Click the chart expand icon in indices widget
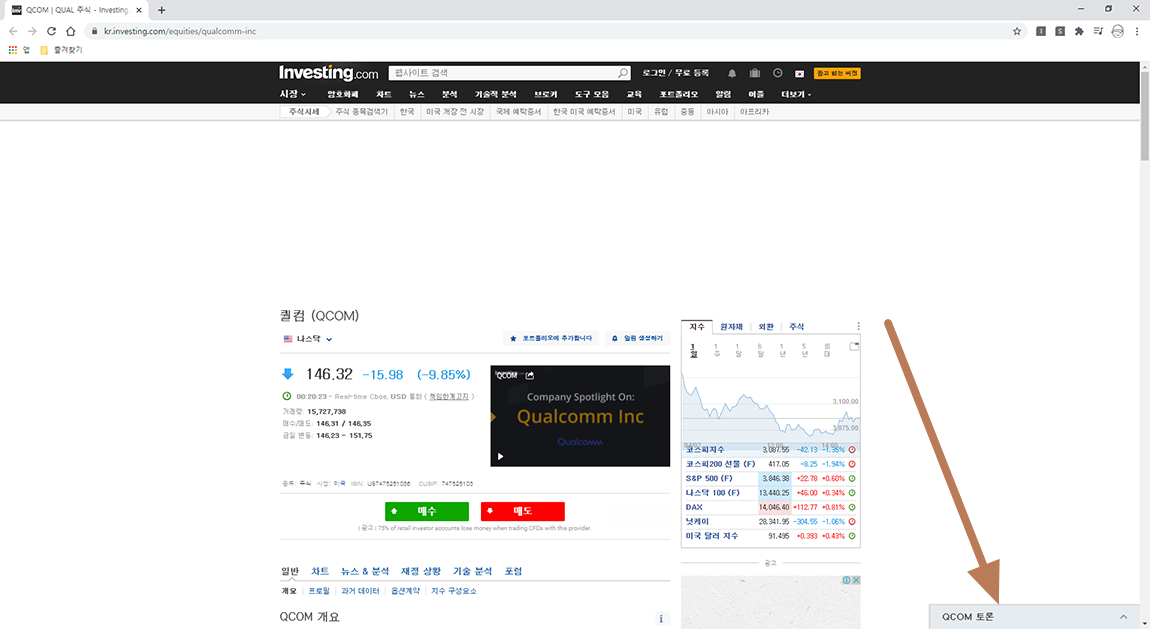The width and height of the screenshot is (1150, 629). [x=854, y=346]
